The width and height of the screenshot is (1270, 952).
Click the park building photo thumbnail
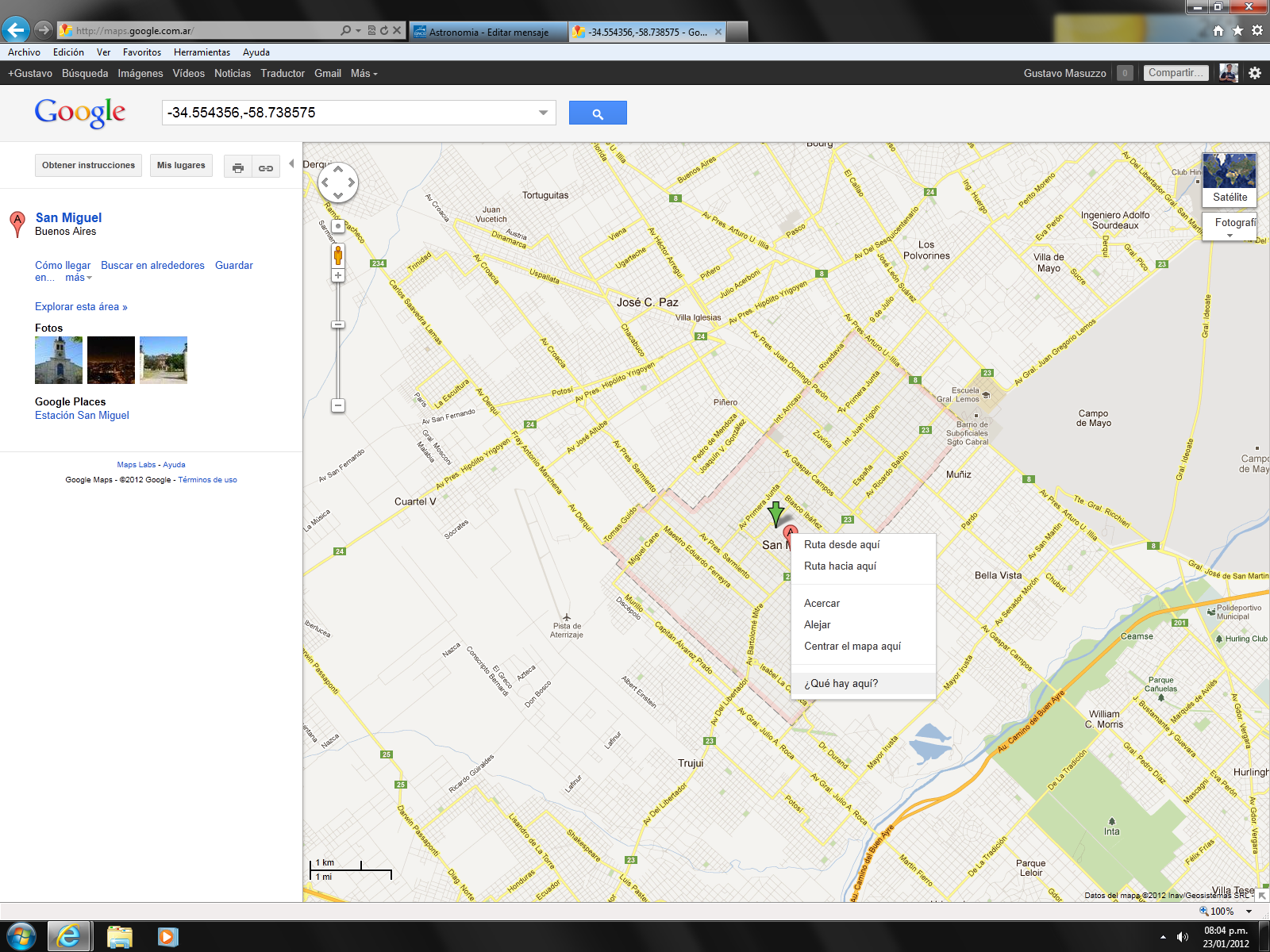point(164,360)
